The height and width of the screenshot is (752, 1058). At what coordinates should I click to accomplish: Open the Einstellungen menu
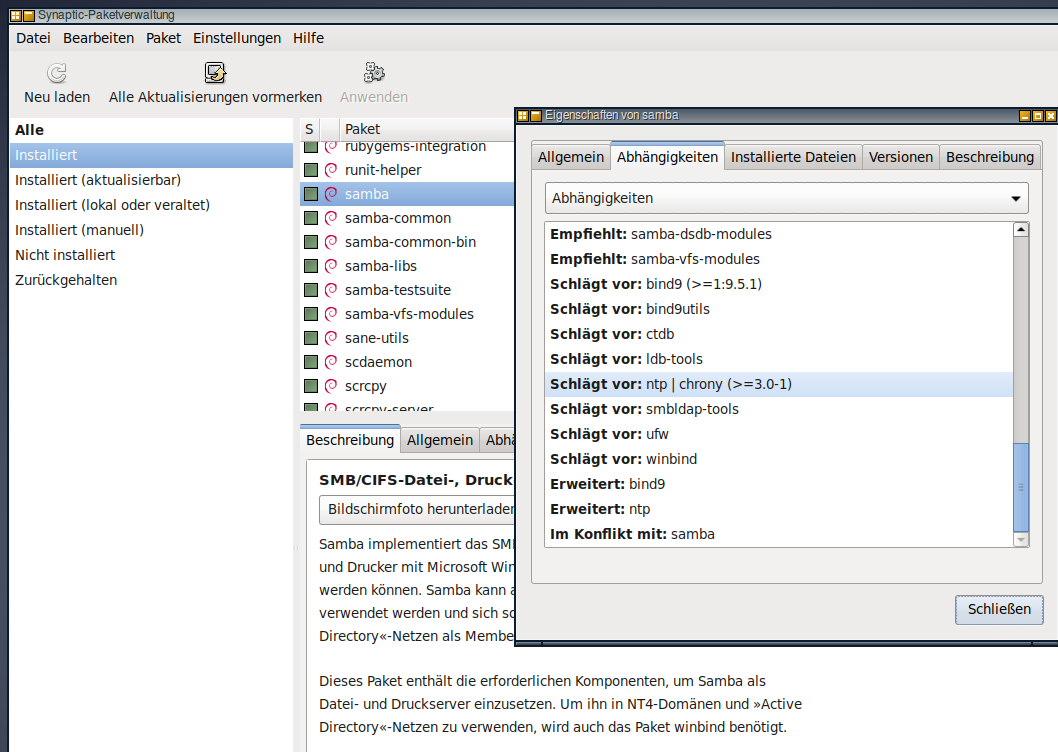(237, 38)
